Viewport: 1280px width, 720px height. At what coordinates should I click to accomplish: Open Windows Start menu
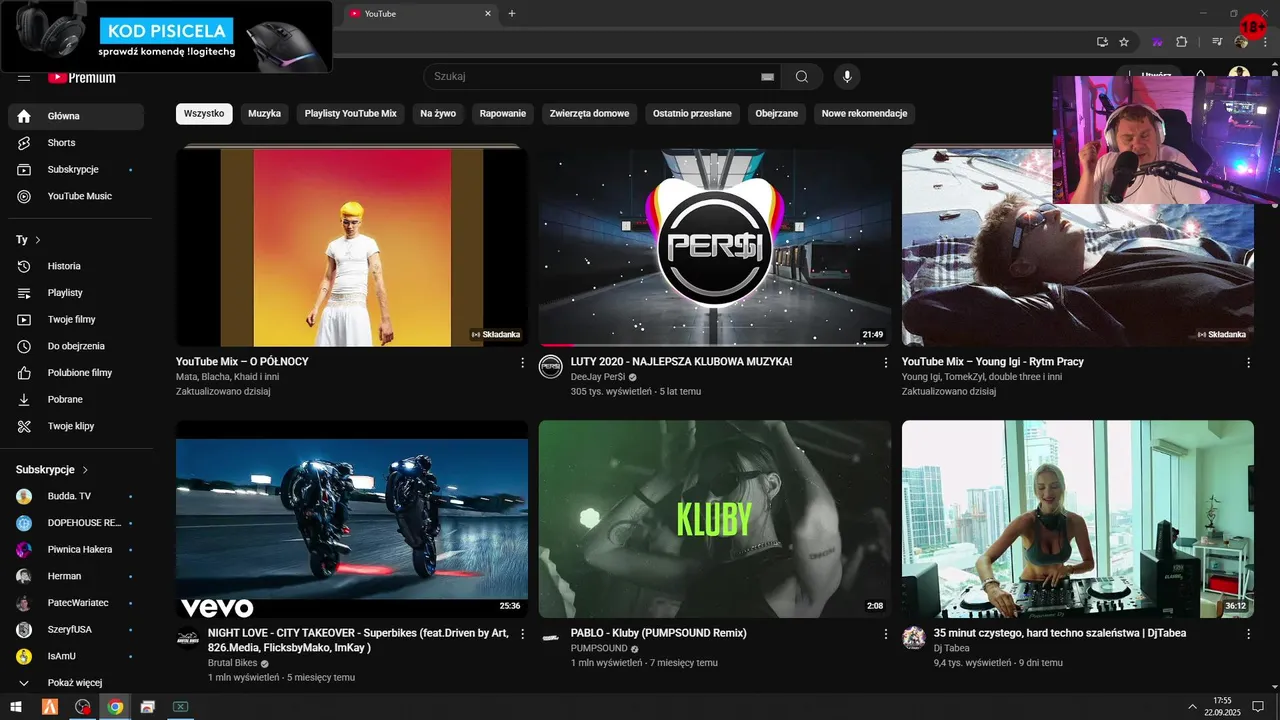(16, 707)
